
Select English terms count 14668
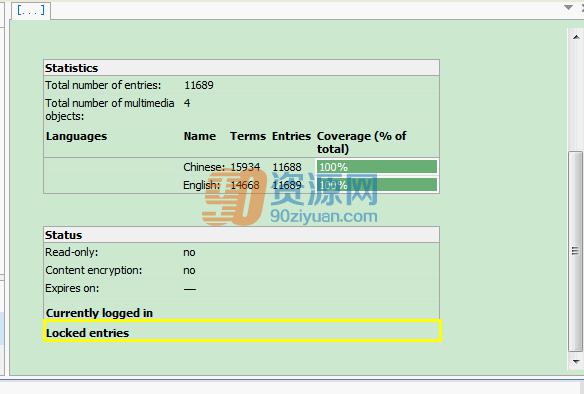(x=245, y=185)
